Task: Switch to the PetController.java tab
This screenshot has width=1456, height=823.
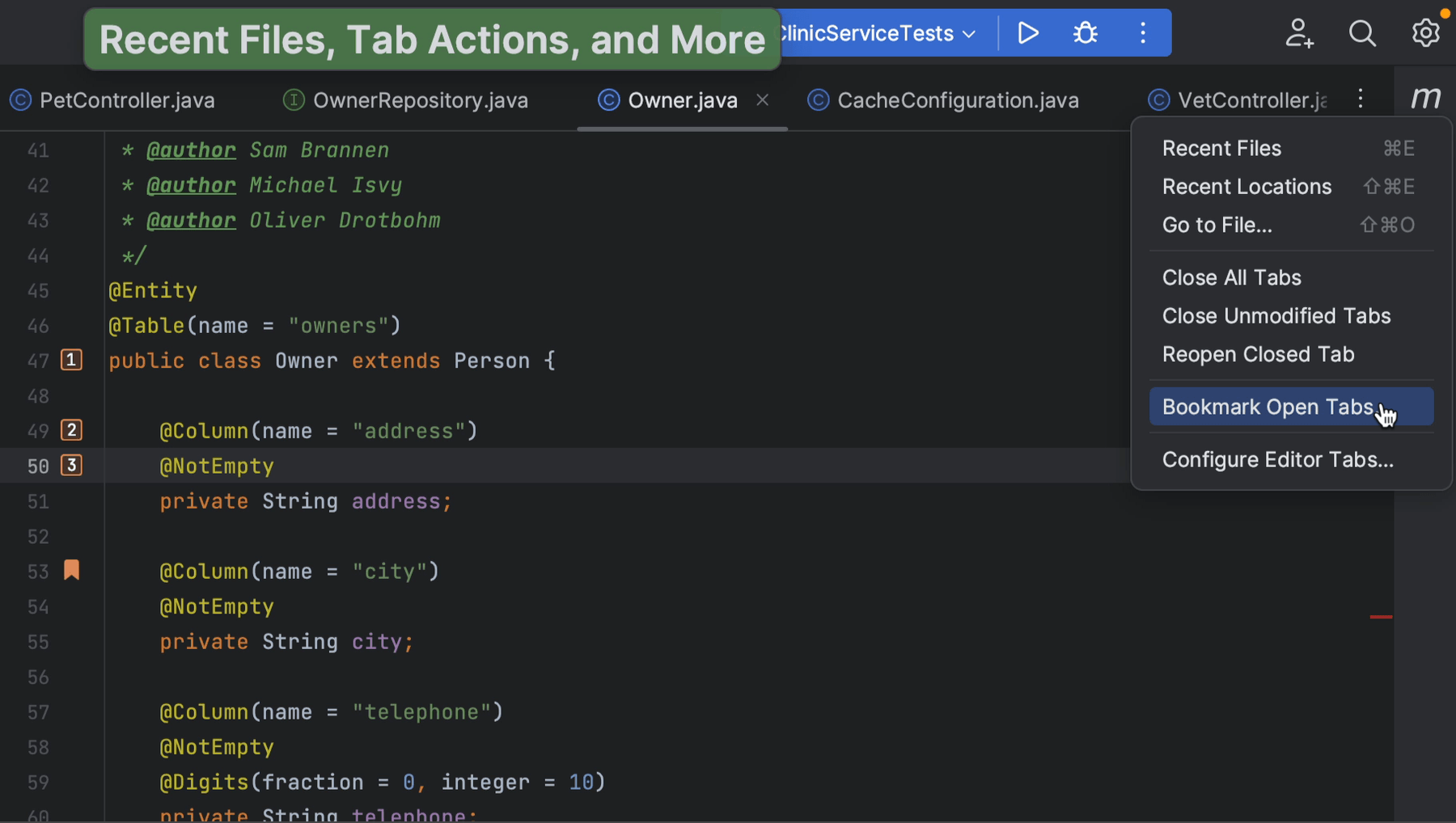Action: (127, 100)
